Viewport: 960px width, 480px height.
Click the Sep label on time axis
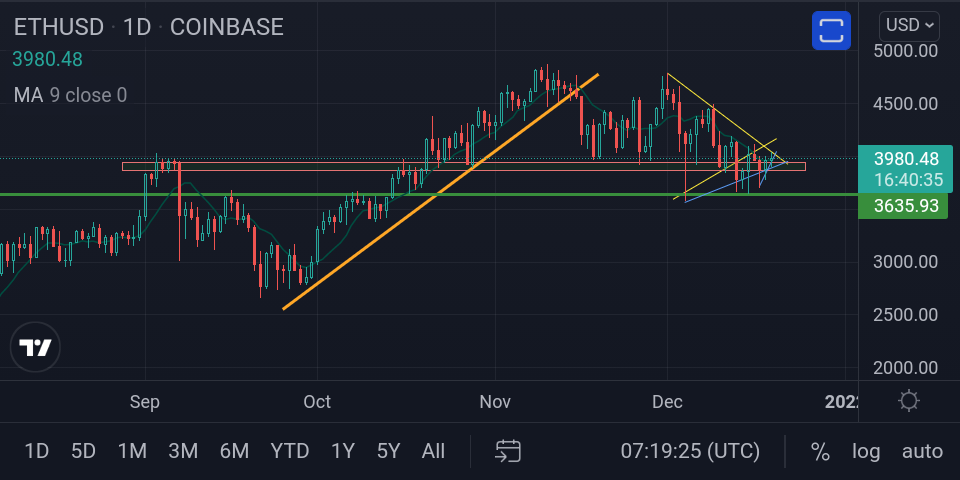point(145,402)
